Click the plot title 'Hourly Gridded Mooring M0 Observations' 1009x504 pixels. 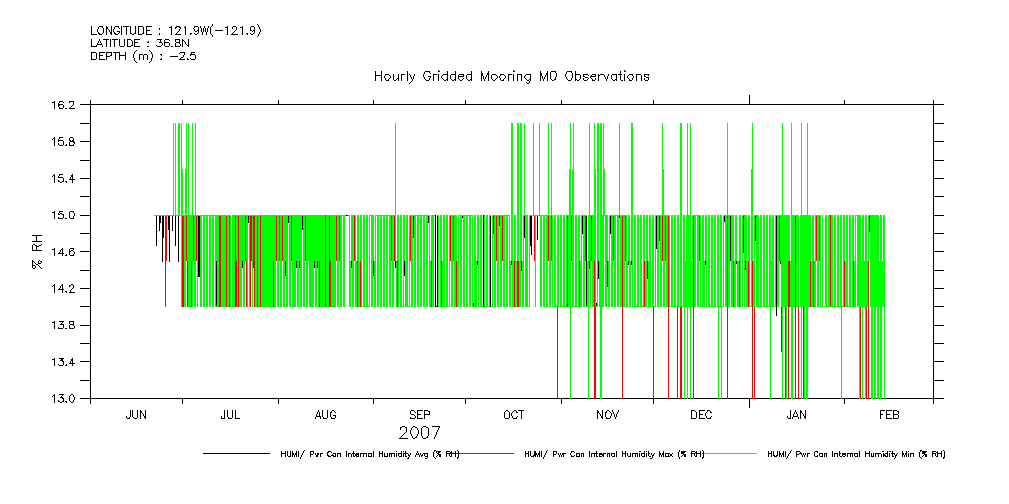511,76
